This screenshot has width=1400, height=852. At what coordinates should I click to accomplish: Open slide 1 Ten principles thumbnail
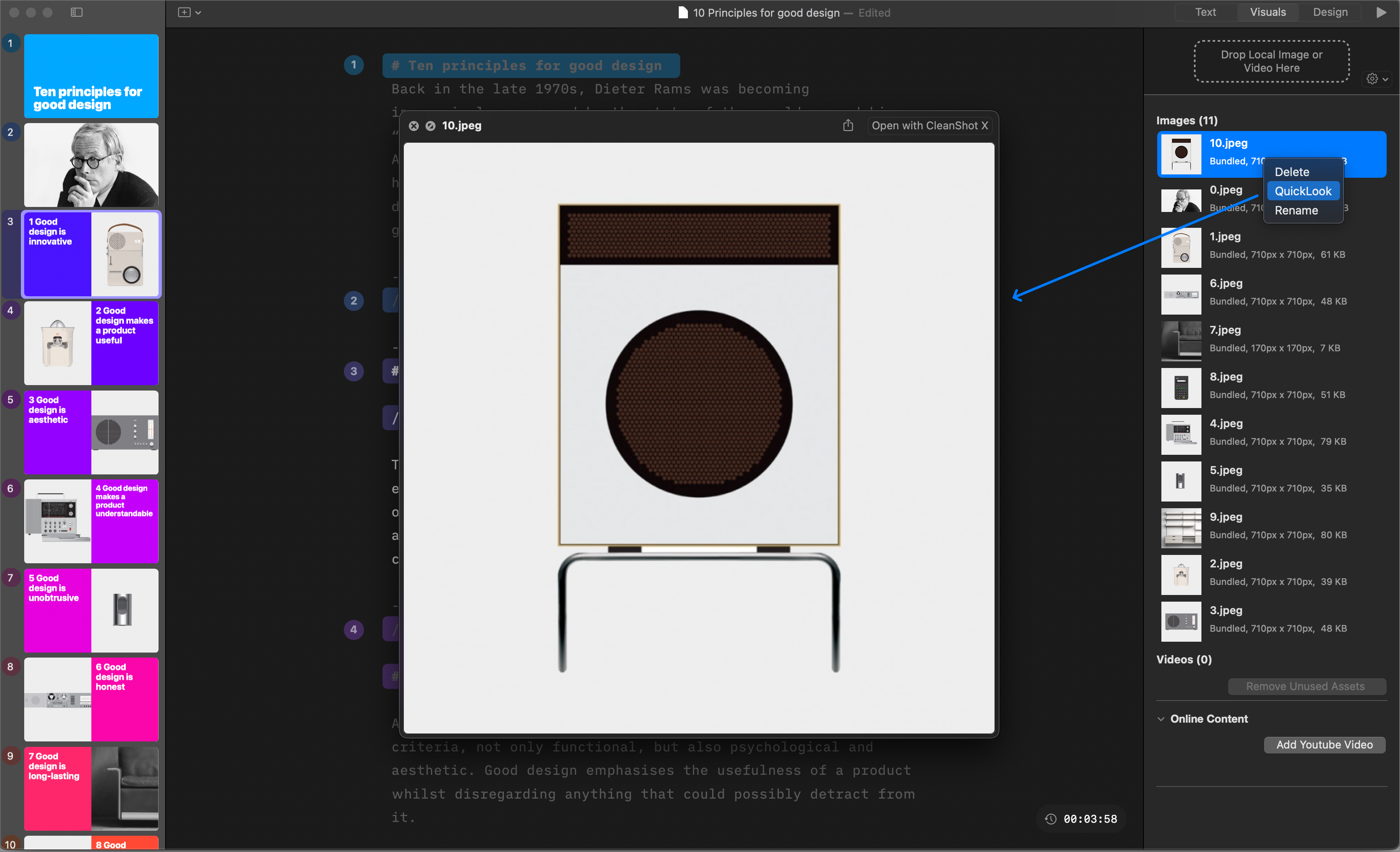pyautogui.click(x=91, y=76)
